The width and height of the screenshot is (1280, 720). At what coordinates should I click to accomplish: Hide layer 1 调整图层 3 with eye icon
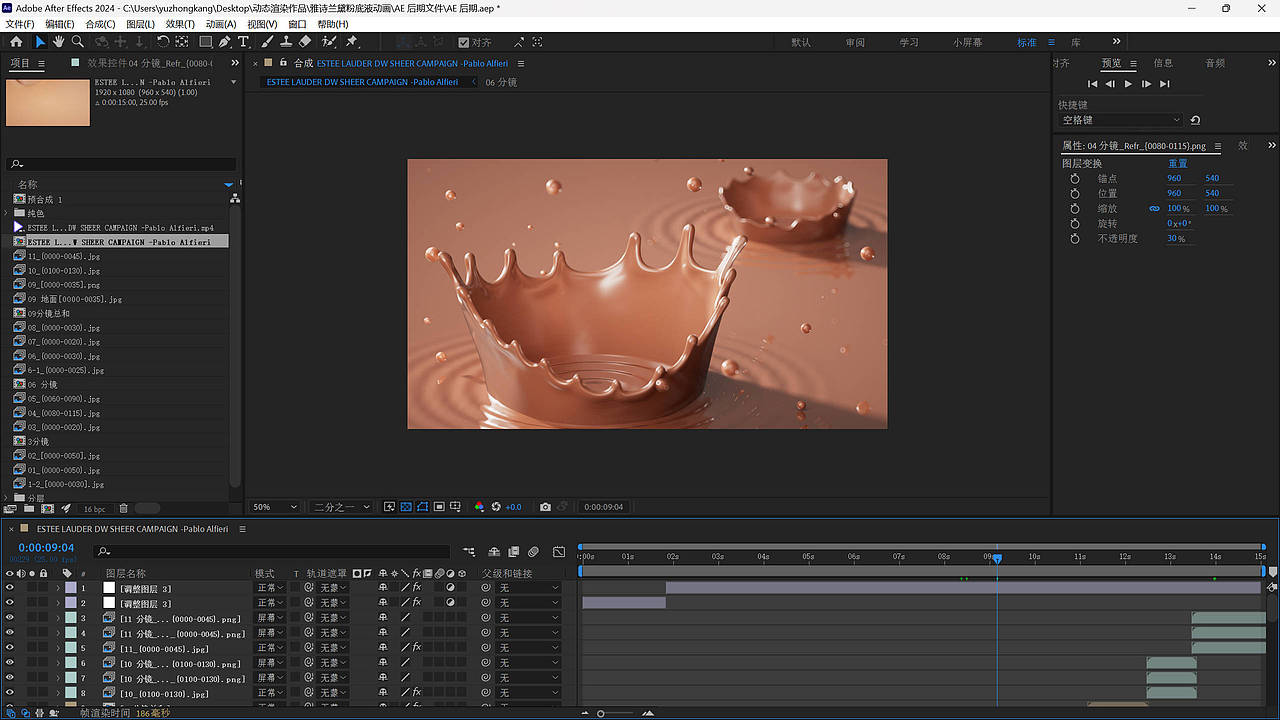(10, 588)
